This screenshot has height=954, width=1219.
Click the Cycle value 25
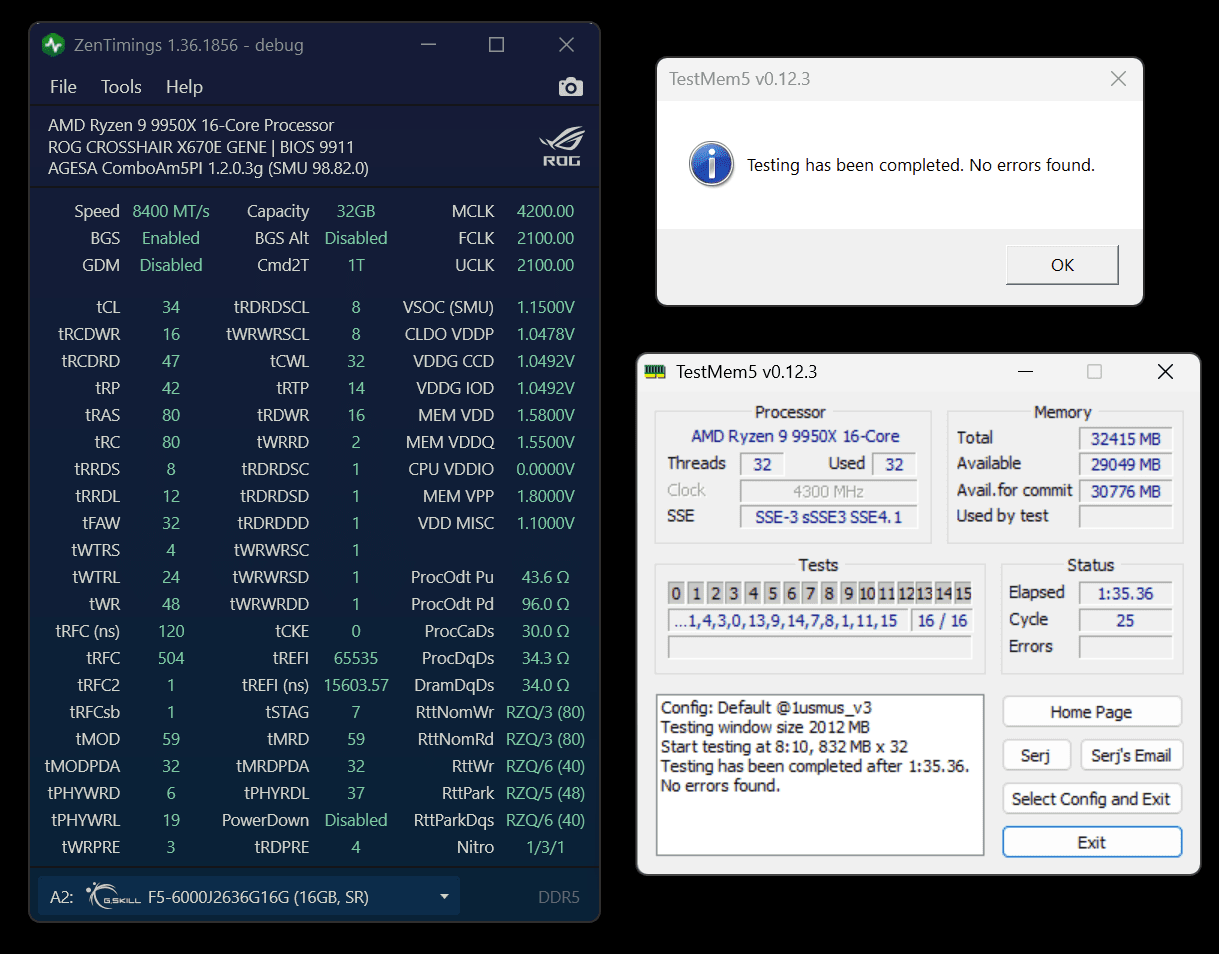point(1125,620)
